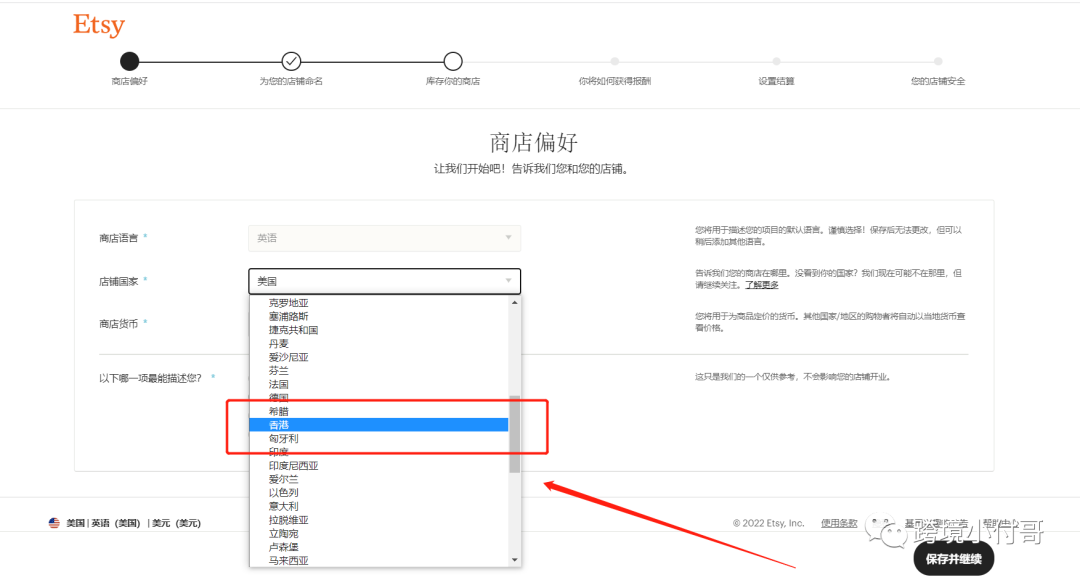Open the 店铺国家 dropdown showing 美国

[384, 281]
